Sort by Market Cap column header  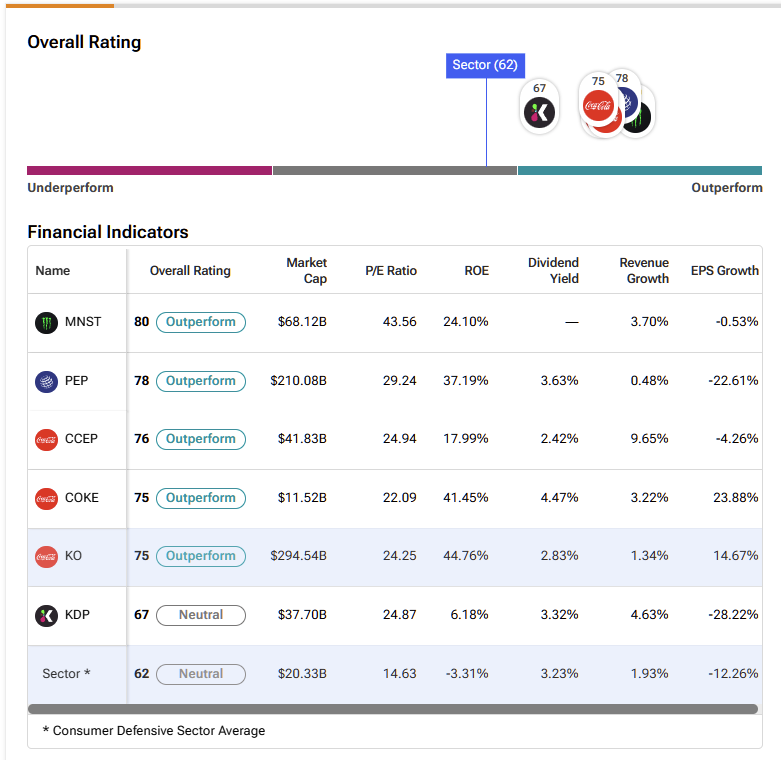(x=306, y=270)
